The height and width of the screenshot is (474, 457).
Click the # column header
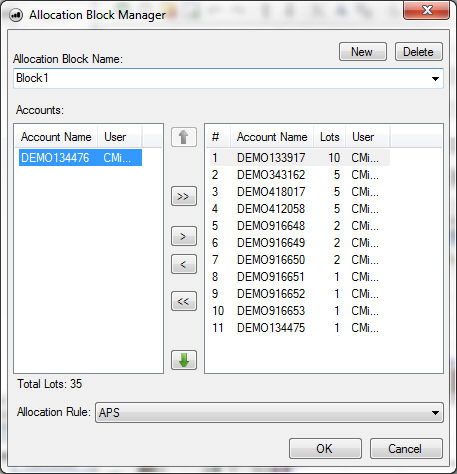click(219, 137)
